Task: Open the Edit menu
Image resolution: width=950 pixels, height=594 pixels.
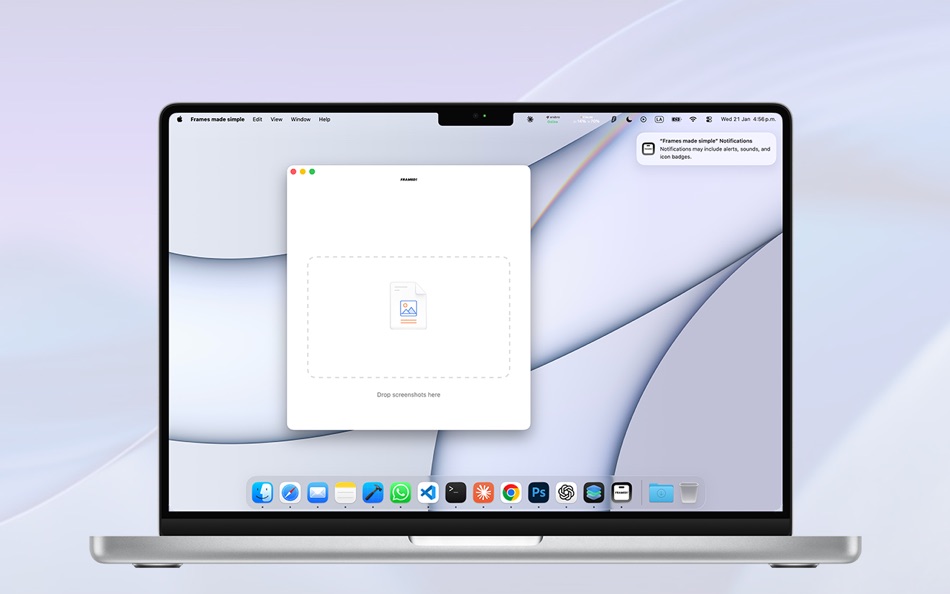Action: 257,119
